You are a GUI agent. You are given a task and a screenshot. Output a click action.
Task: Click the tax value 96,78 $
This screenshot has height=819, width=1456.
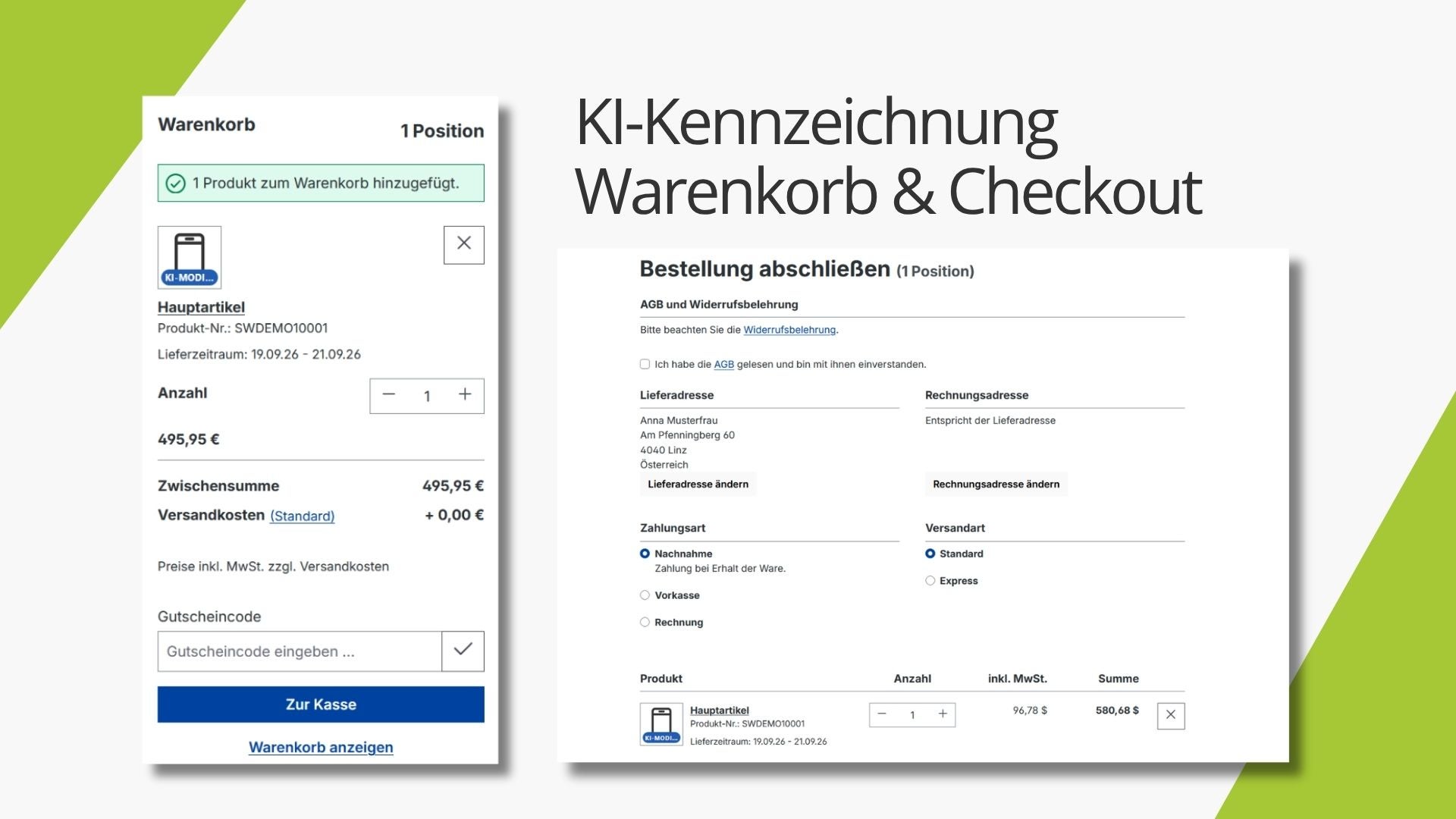click(x=1030, y=711)
